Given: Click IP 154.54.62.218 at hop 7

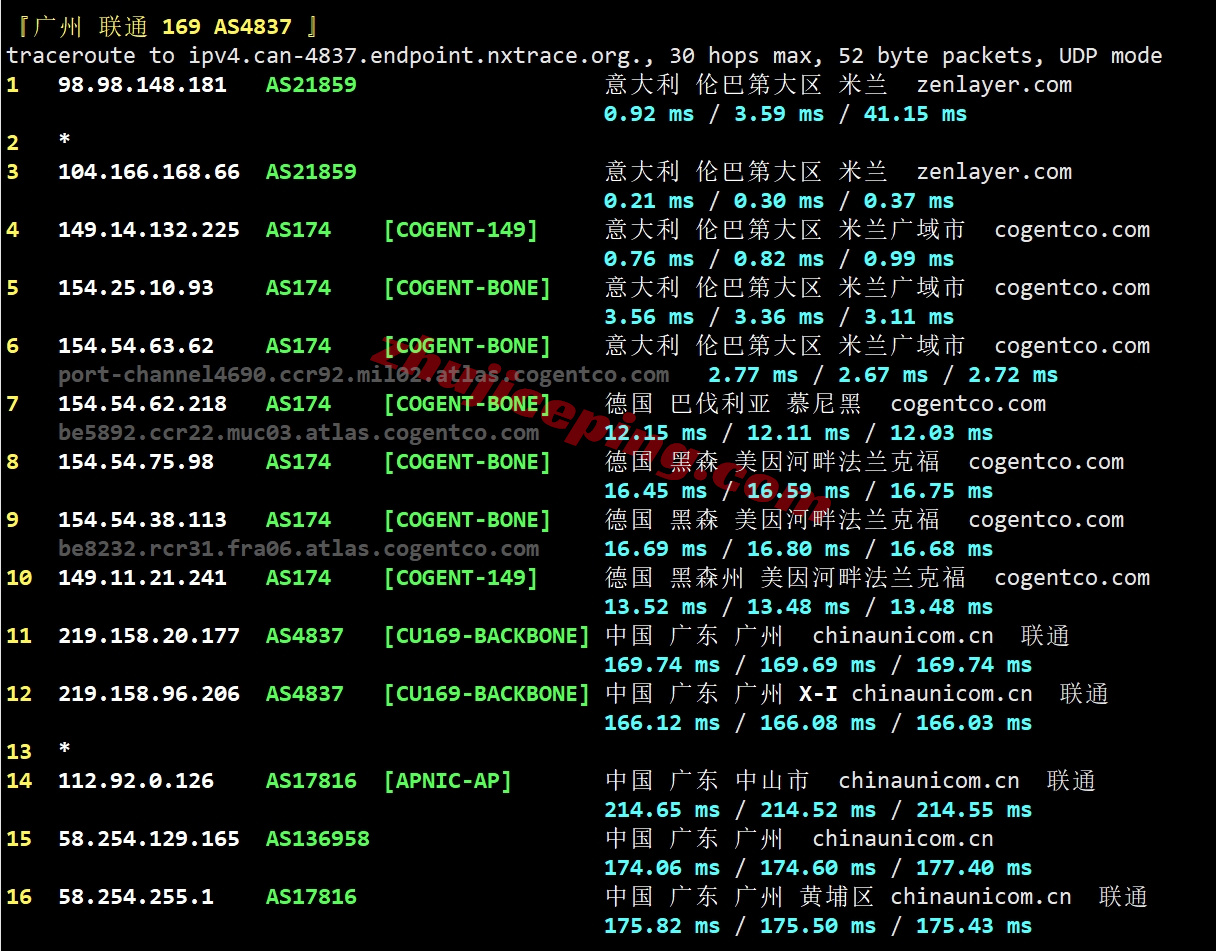Looking at the screenshot, I should (x=142, y=404).
